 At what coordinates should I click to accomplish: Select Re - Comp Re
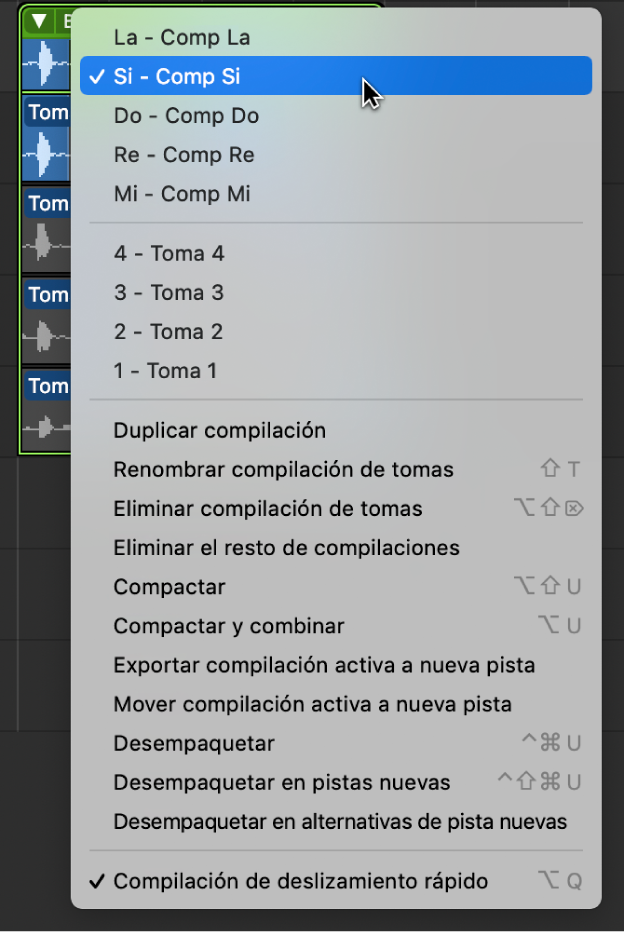(x=184, y=155)
